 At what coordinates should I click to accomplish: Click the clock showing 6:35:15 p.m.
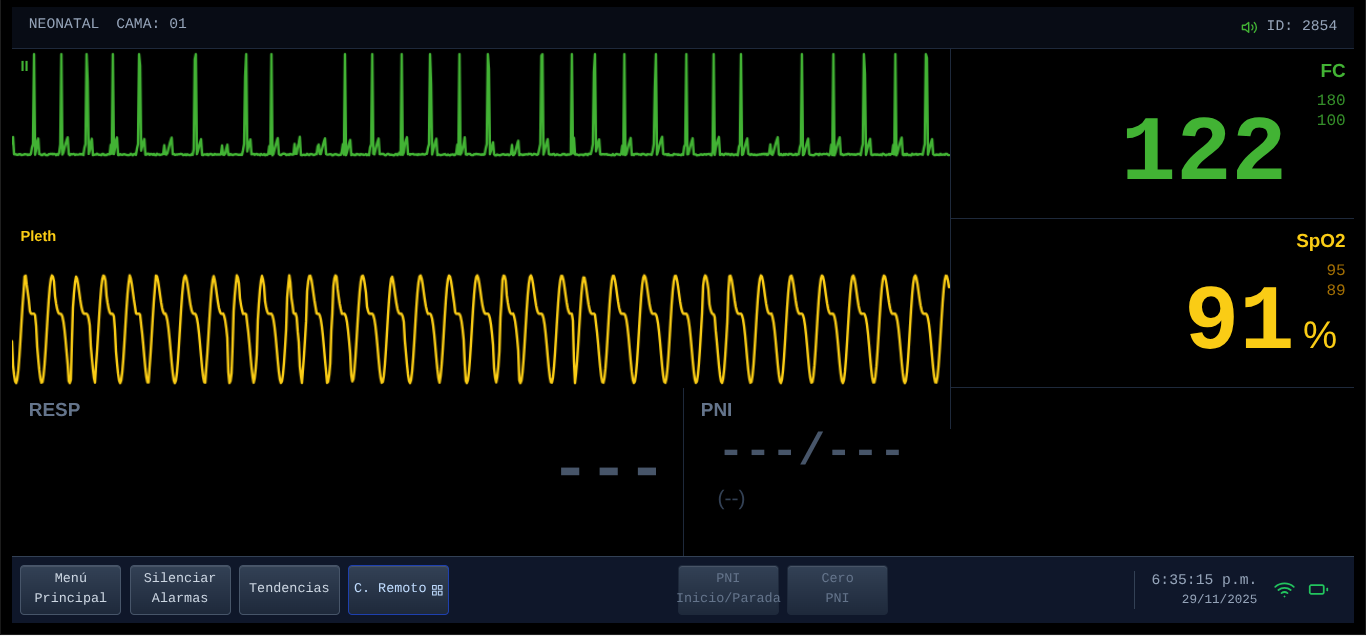[1203, 580]
